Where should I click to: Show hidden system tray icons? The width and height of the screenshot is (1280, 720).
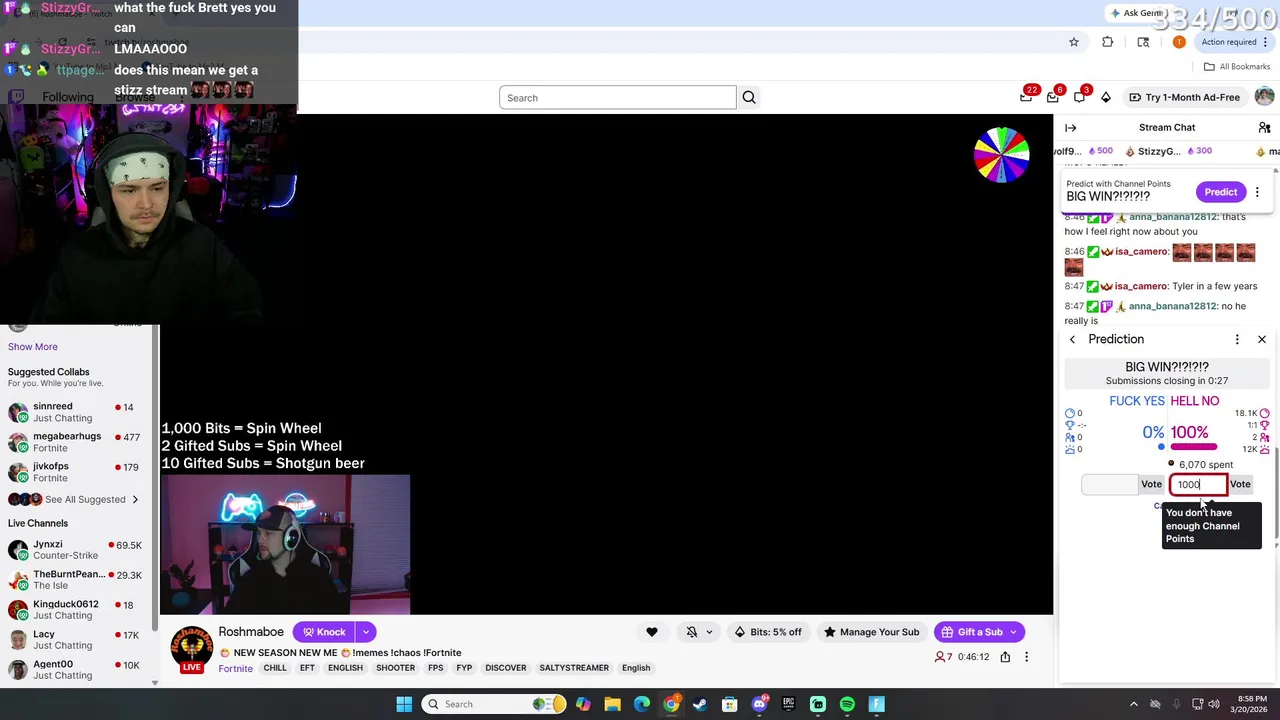pos(1135,704)
